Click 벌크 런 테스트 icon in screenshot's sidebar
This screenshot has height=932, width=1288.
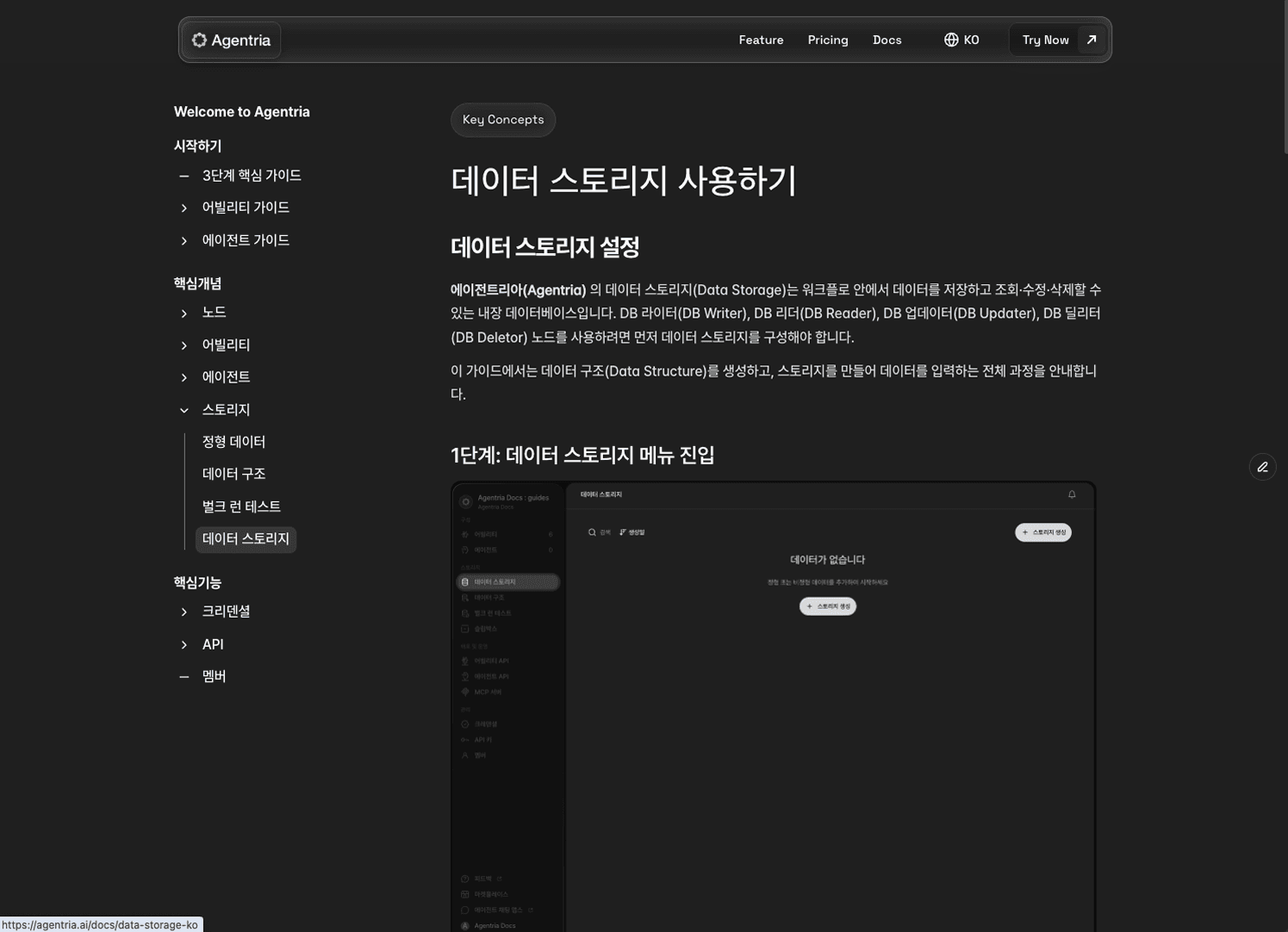coord(465,613)
